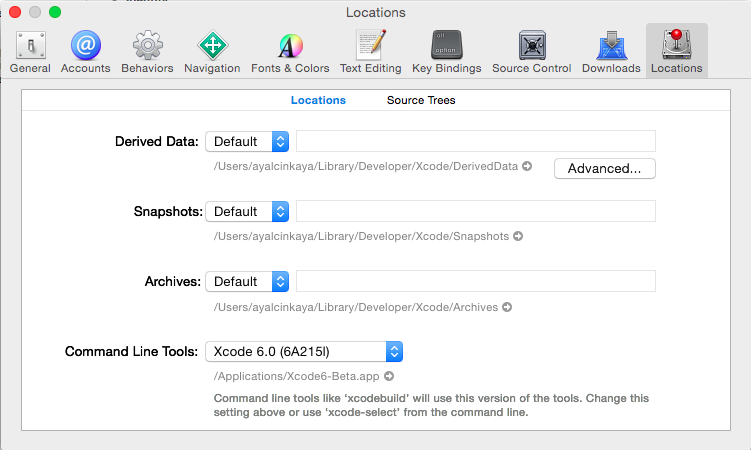The height and width of the screenshot is (450, 751).
Task: Click the /Applications/Xcode6-Beta.app path text
Action: [296, 376]
